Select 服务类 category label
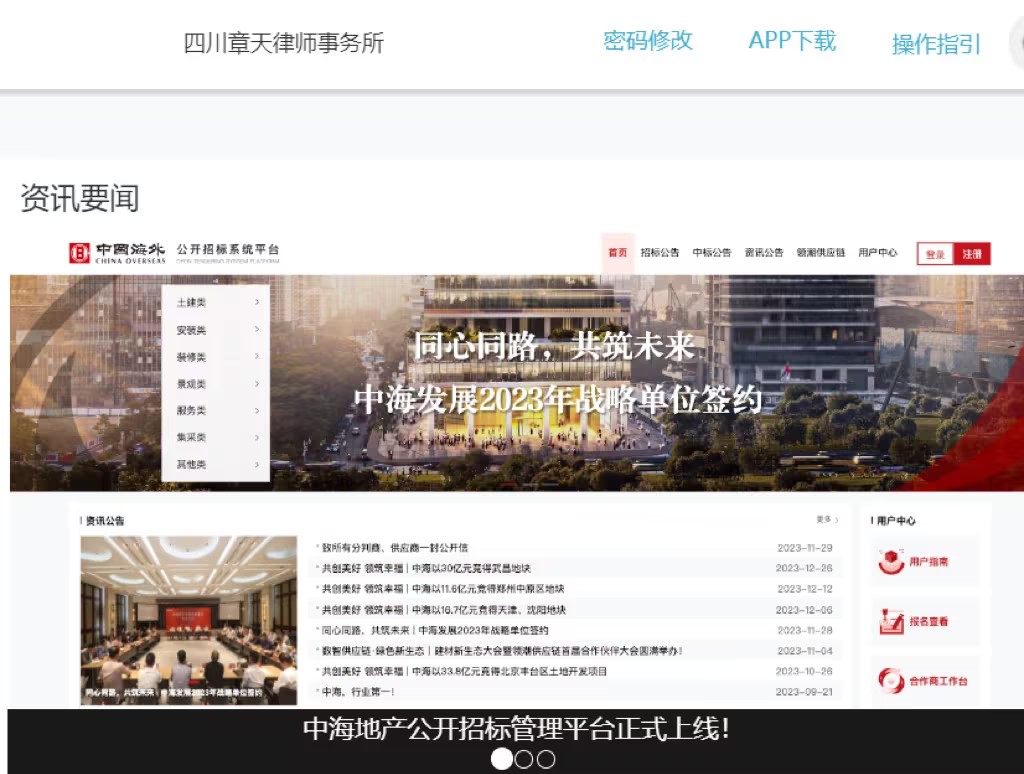The height and width of the screenshot is (774, 1024). [x=191, y=411]
